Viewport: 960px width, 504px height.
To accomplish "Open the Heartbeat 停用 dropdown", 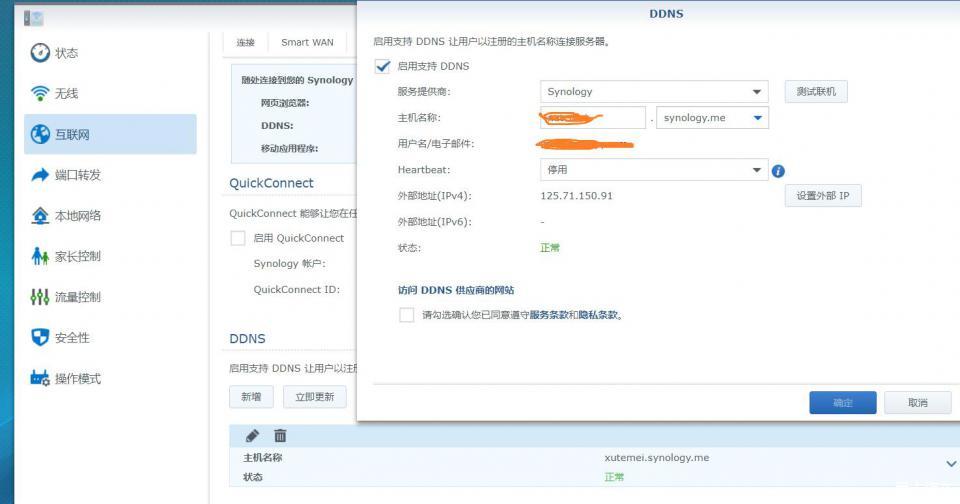I will click(654, 170).
